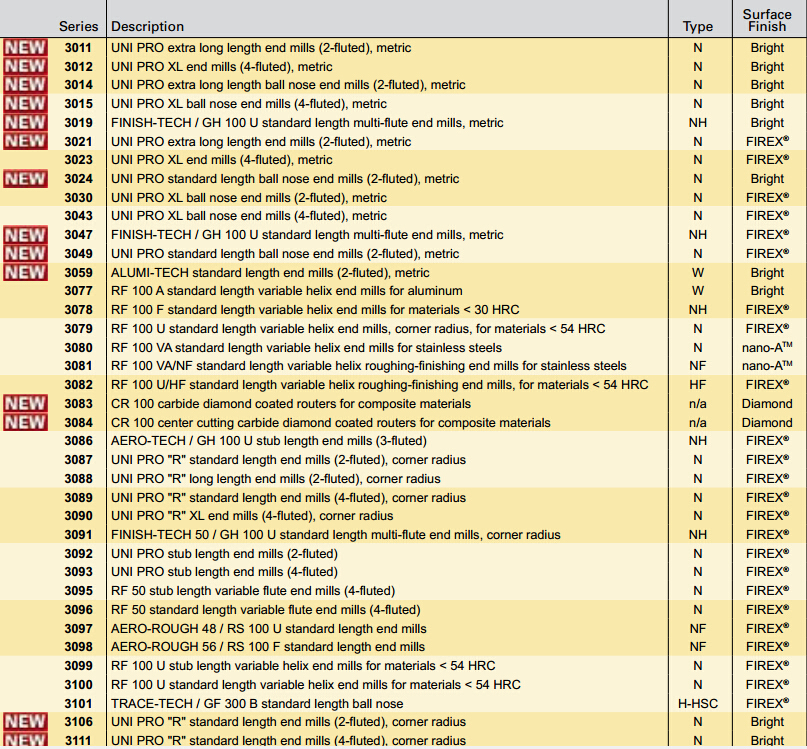Select series number 3086
This screenshot has height=749, width=807.
(x=78, y=441)
